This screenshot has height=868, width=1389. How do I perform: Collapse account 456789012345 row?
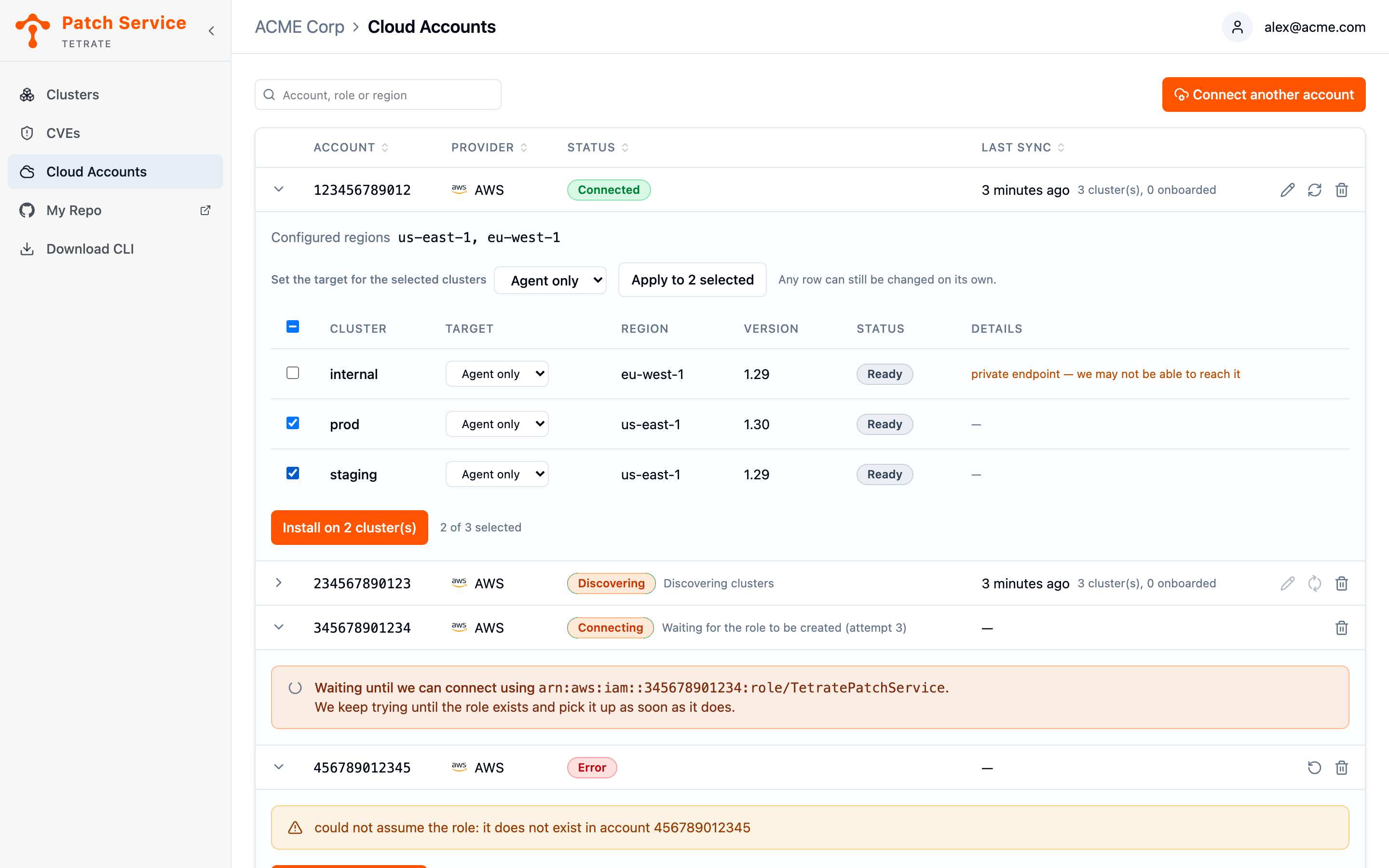click(279, 767)
